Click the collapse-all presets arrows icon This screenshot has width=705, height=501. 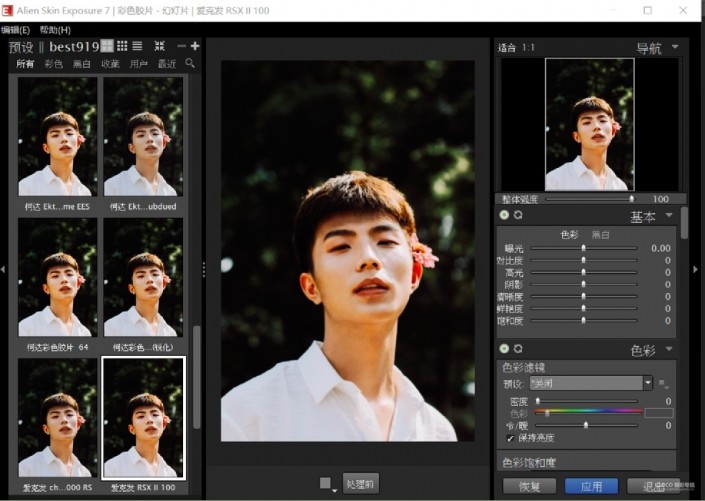(x=160, y=46)
